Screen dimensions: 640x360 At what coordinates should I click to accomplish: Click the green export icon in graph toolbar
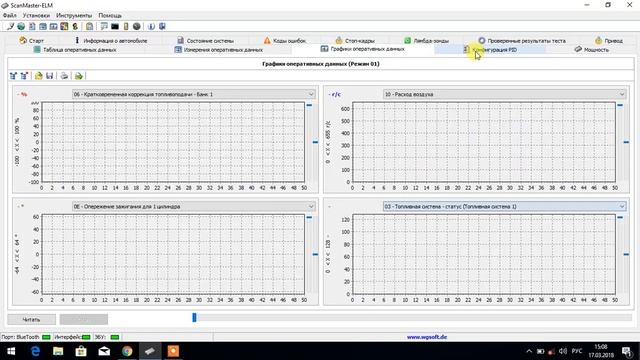click(79, 76)
